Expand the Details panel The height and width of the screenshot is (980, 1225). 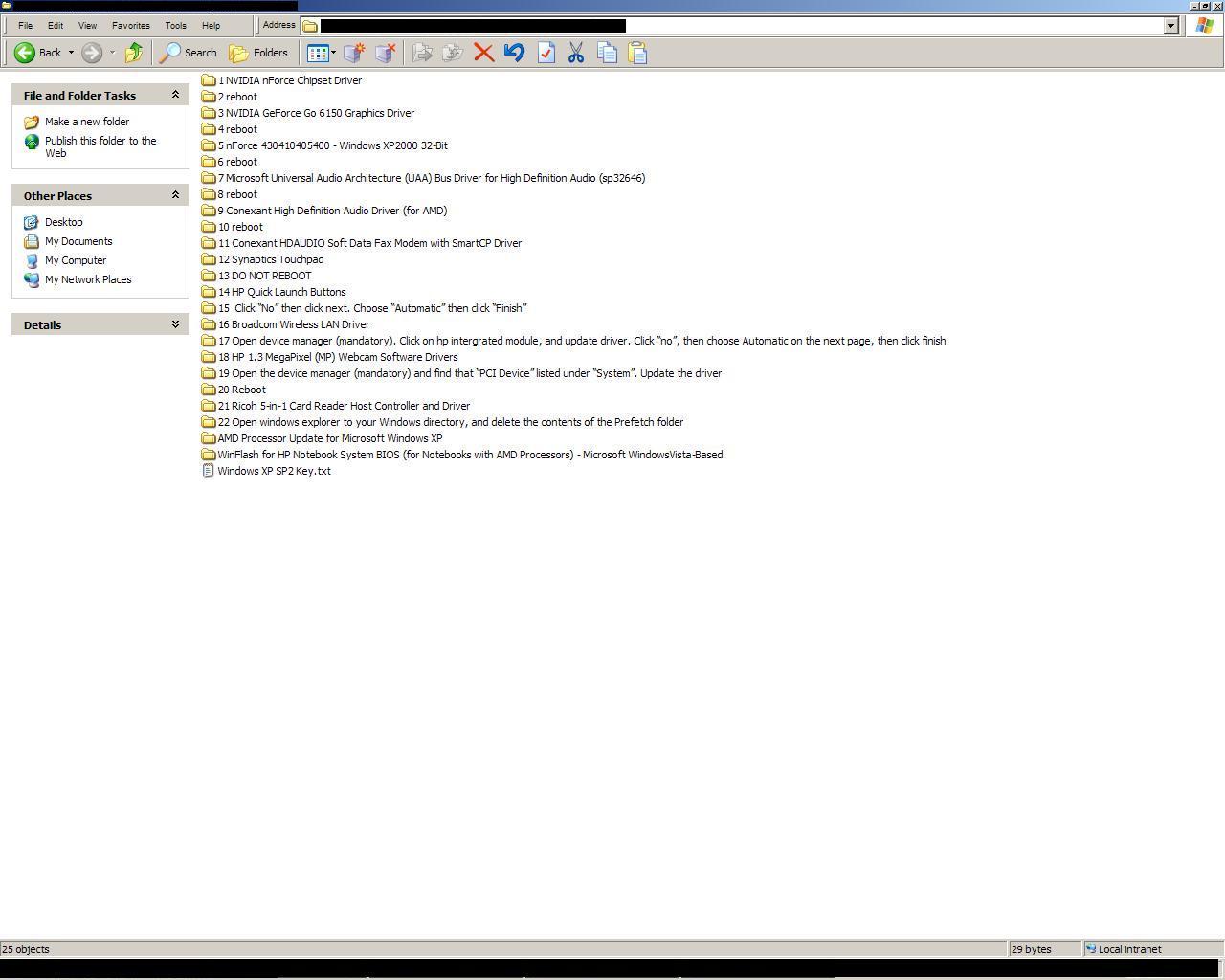[x=175, y=324]
